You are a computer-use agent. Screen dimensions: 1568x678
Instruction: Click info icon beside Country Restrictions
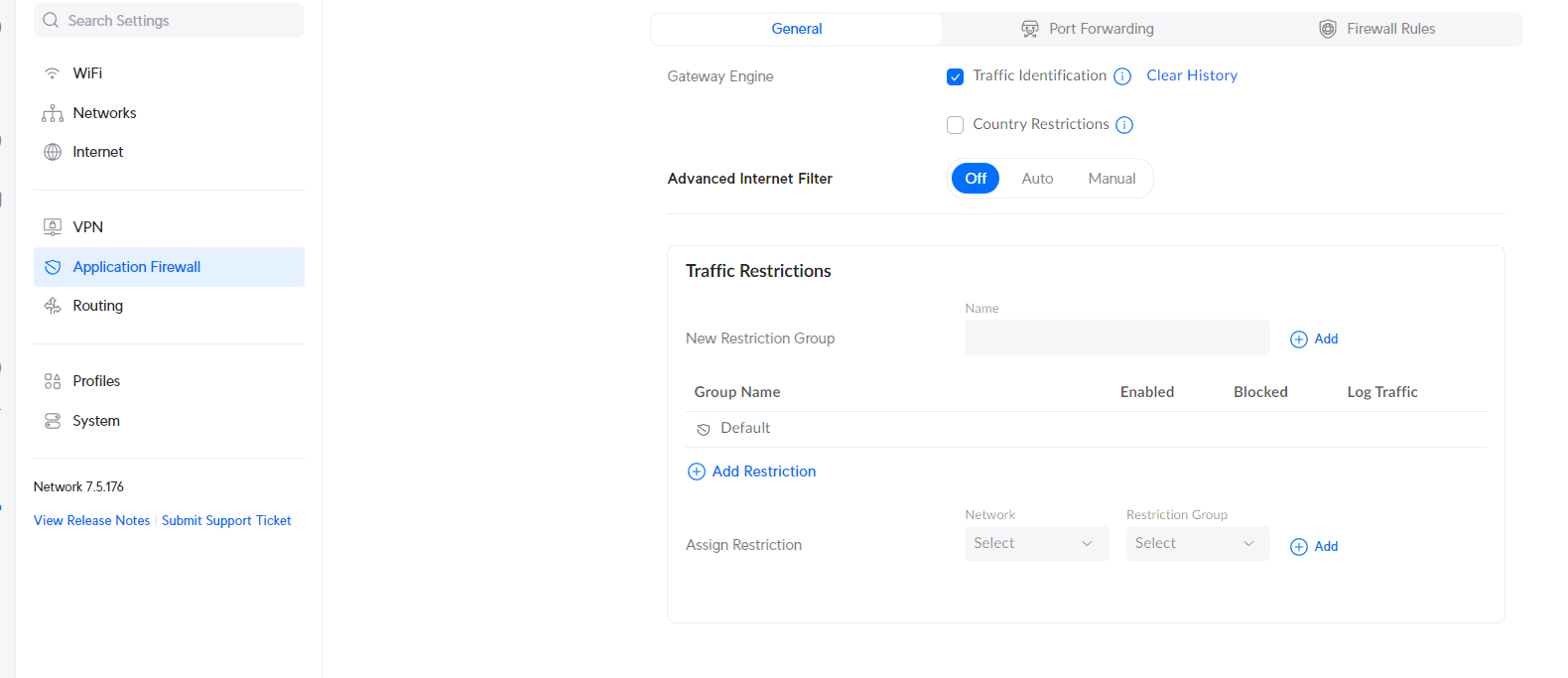pyautogui.click(x=1124, y=125)
